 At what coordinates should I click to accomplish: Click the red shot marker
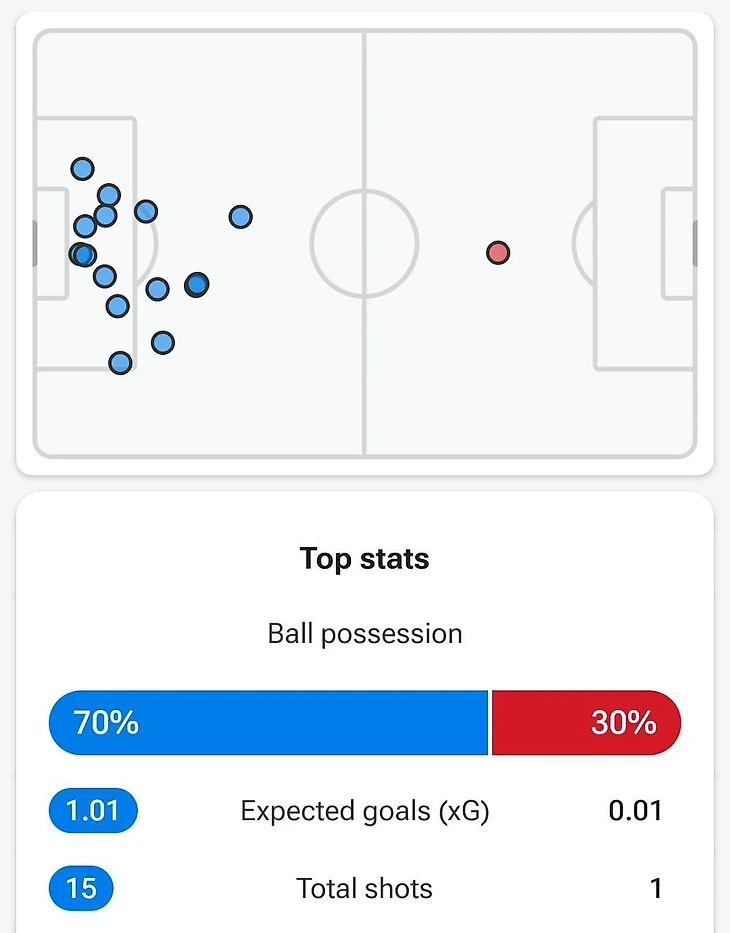coord(498,252)
